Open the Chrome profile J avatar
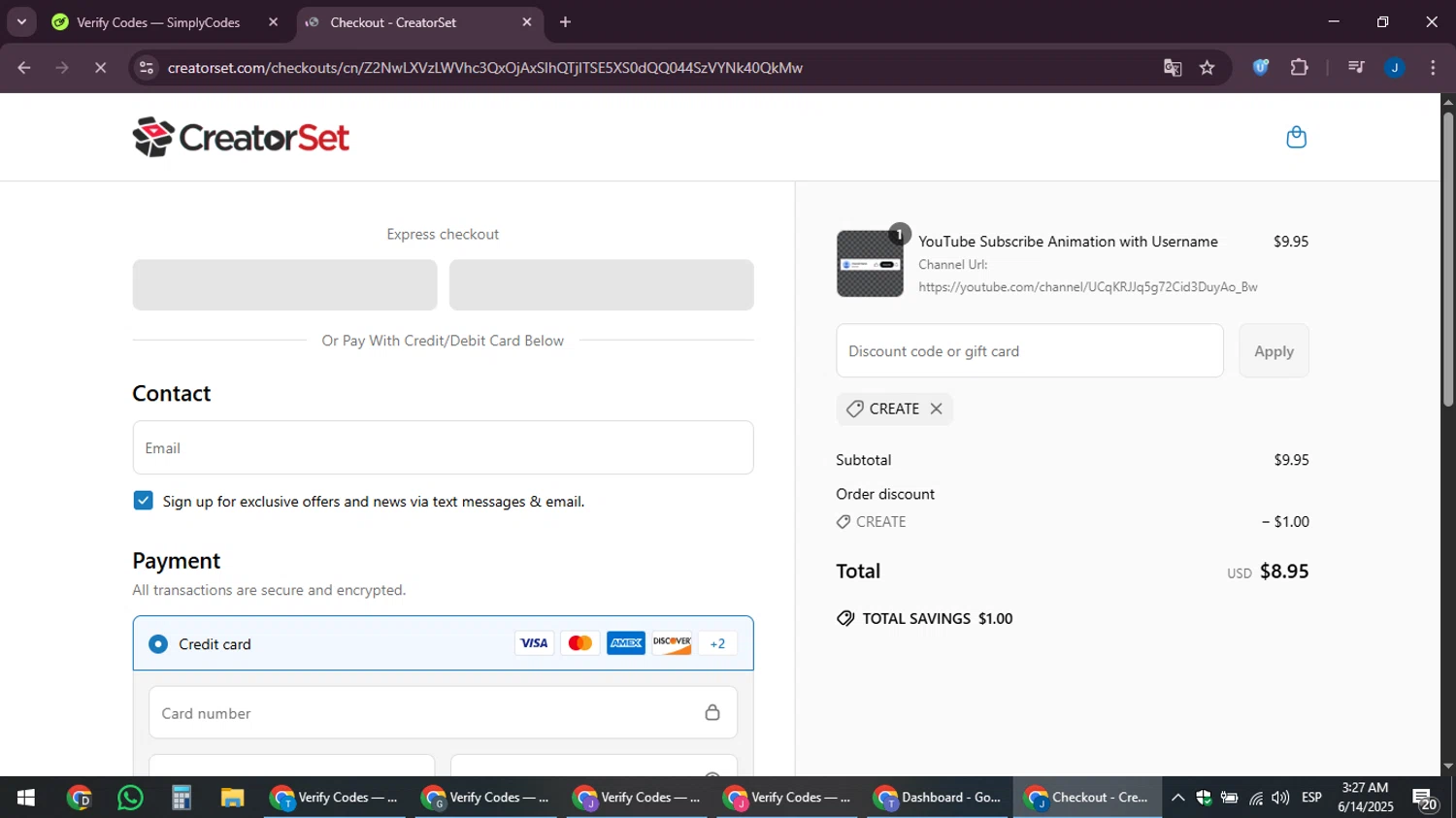This screenshot has width=1456, height=818. click(x=1395, y=68)
